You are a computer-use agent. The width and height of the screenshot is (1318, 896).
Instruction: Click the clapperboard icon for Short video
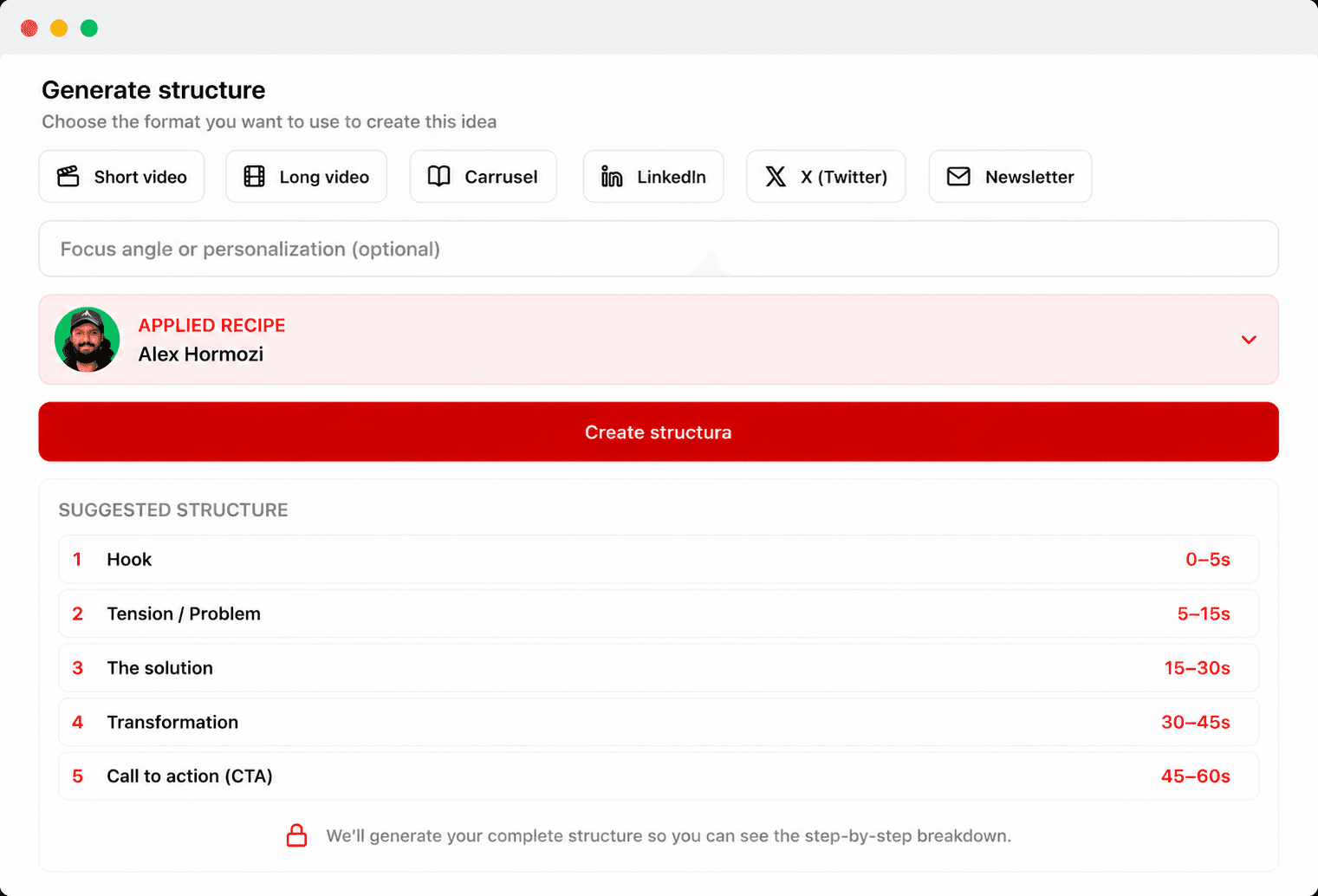pyautogui.click(x=68, y=177)
